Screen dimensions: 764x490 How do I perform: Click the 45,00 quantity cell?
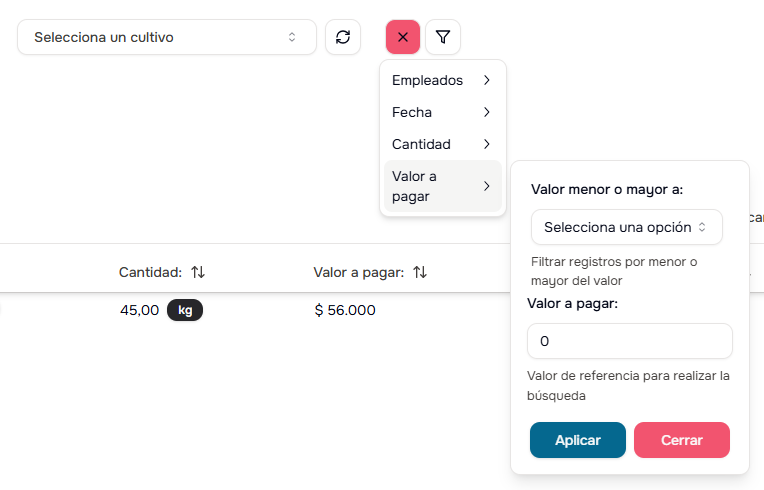[139, 310]
